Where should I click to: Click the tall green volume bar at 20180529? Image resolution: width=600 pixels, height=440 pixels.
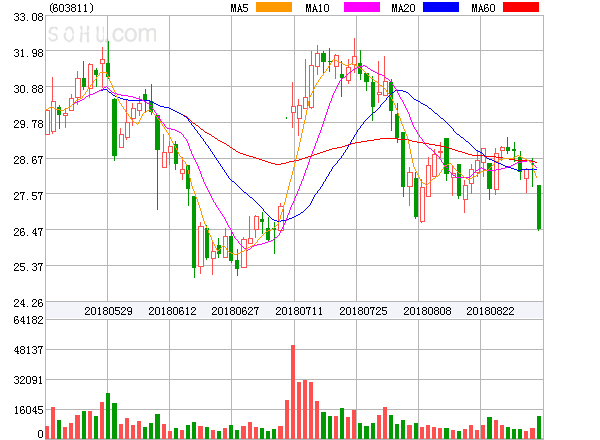coord(108,416)
